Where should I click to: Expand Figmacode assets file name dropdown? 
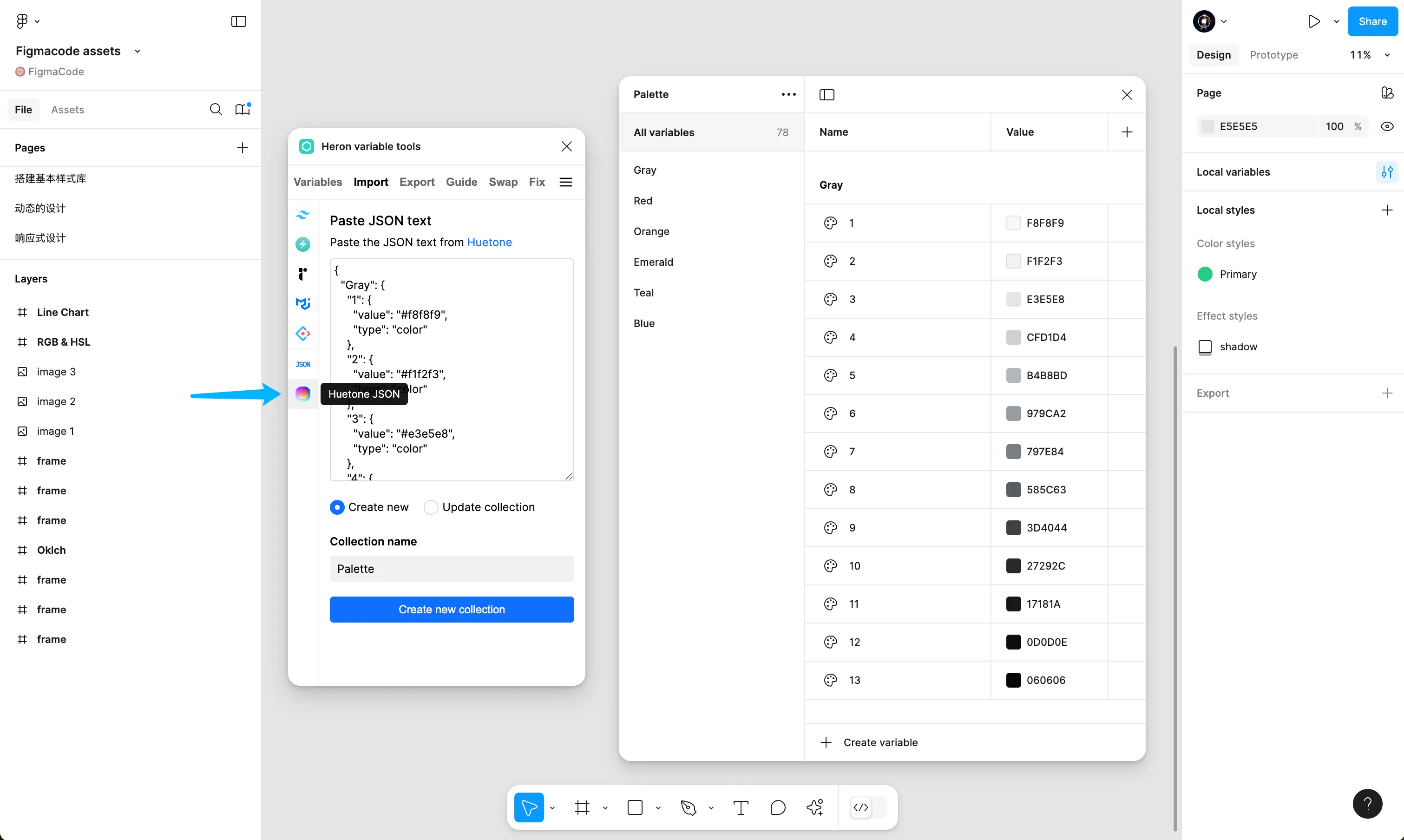(137, 51)
